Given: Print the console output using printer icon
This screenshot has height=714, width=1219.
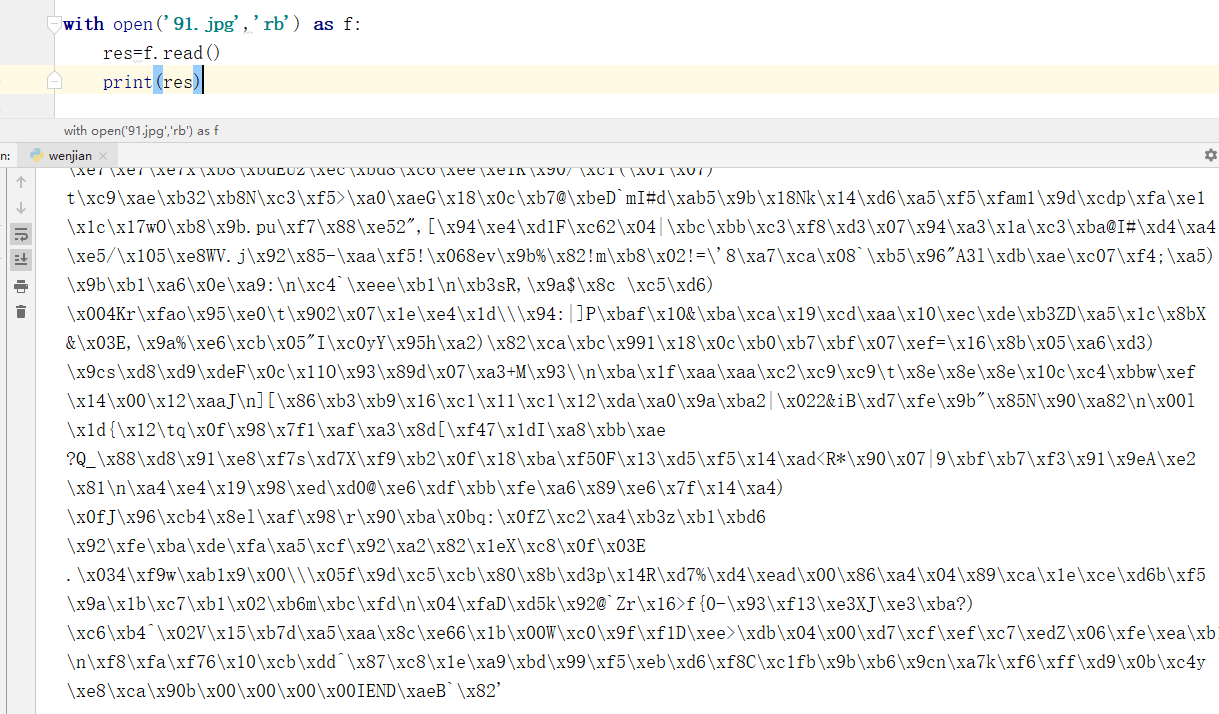Looking at the screenshot, I should 21,286.
